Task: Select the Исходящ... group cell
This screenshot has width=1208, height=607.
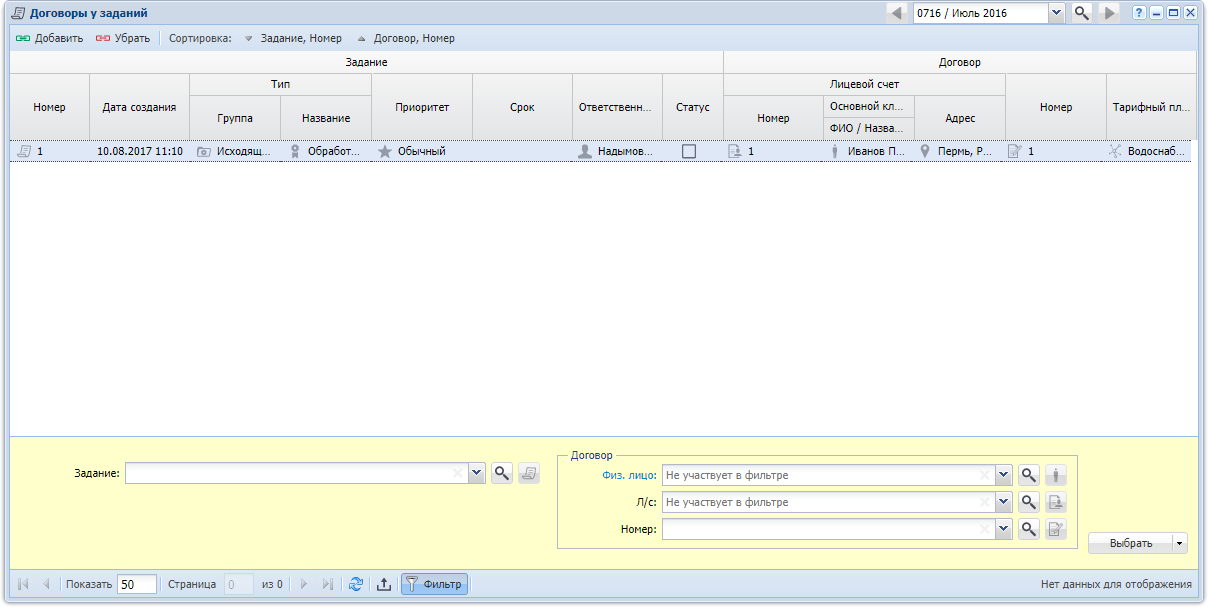Action: click(235, 151)
